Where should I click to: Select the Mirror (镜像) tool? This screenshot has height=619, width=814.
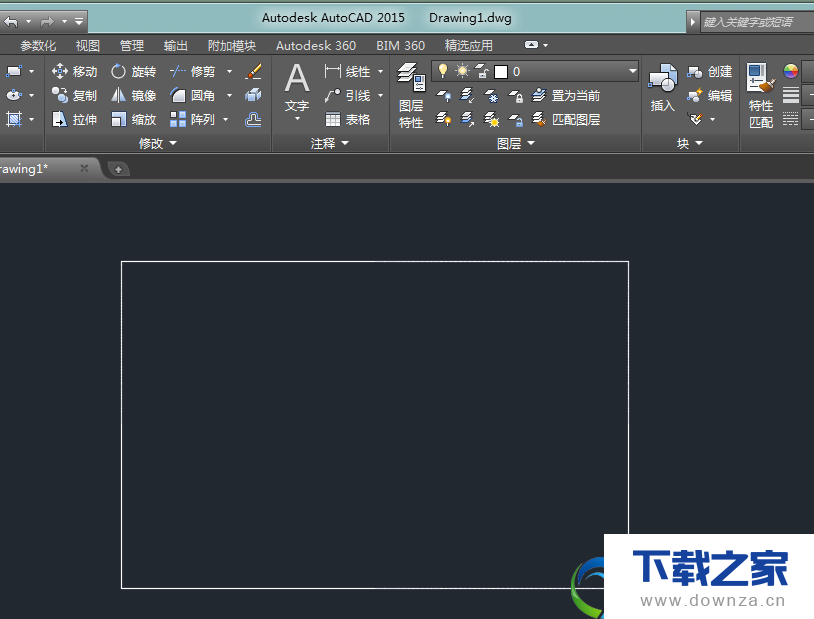click(133, 96)
